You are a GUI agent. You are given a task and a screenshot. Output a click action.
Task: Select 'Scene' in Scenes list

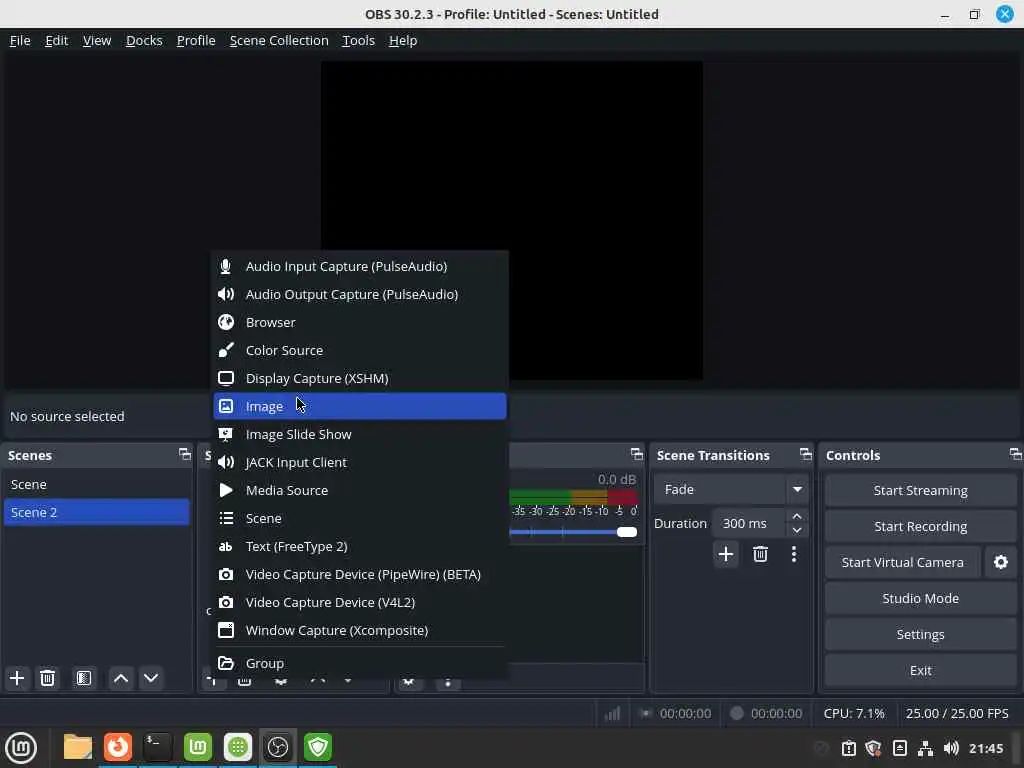pos(96,485)
